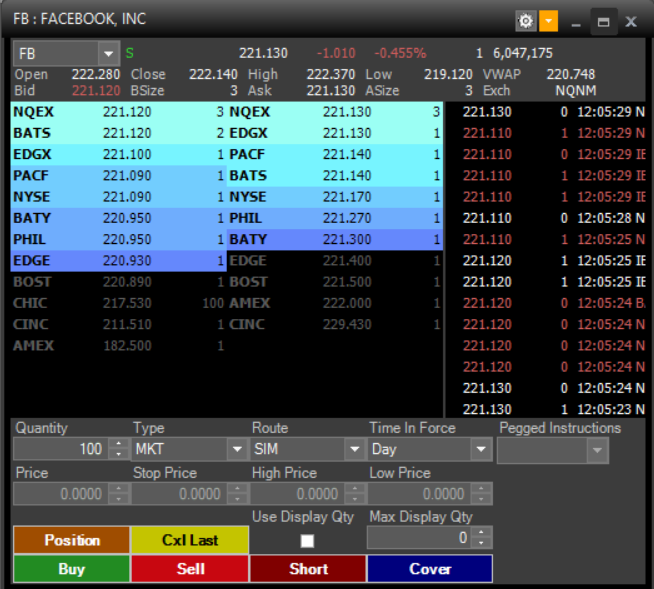The height and width of the screenshot is (589, 654).
Task: Close the FB Facebook window
Action: click(631, 22)
